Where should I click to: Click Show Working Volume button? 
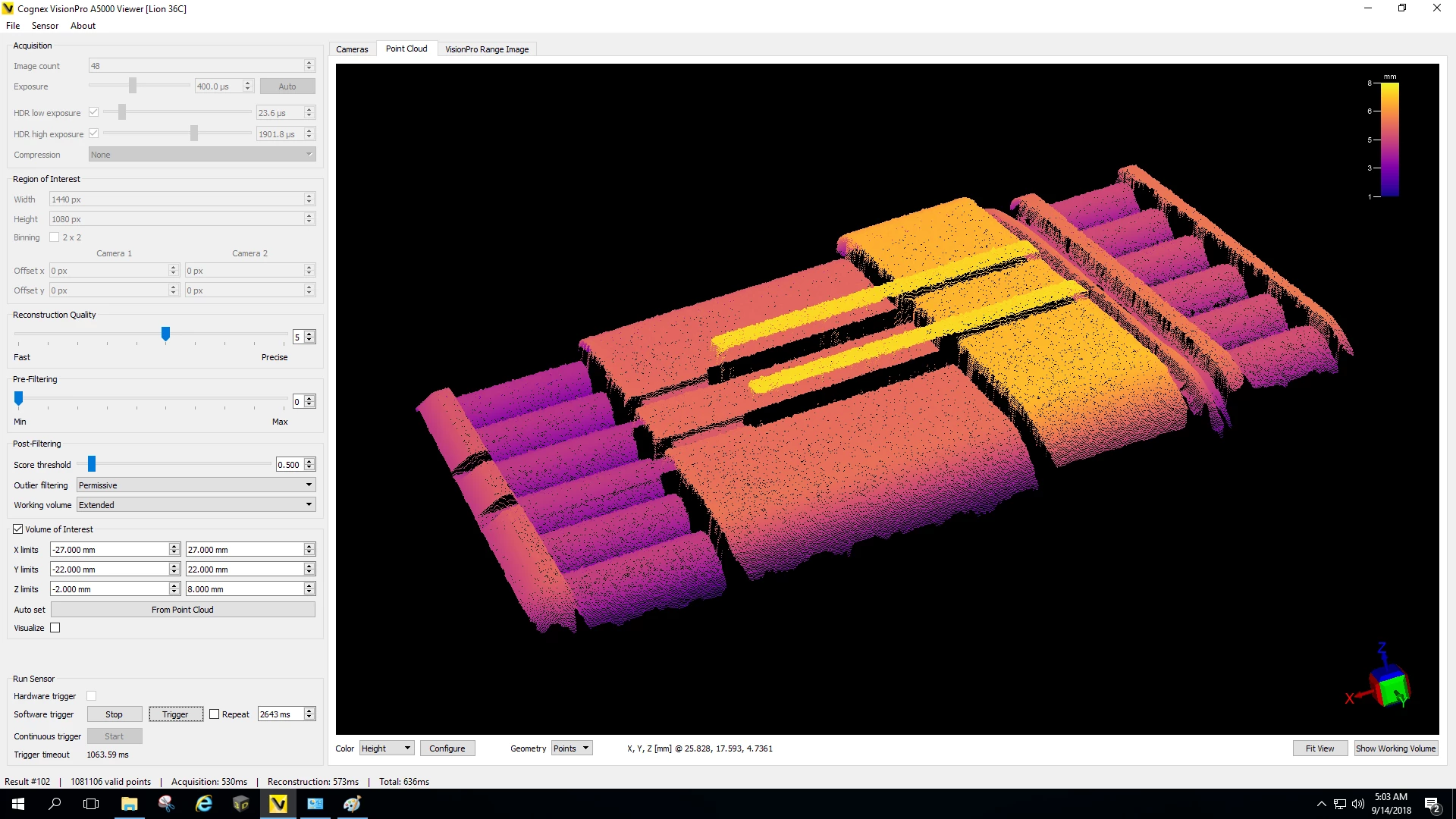pyautogui.click(x=1395, y=748)
